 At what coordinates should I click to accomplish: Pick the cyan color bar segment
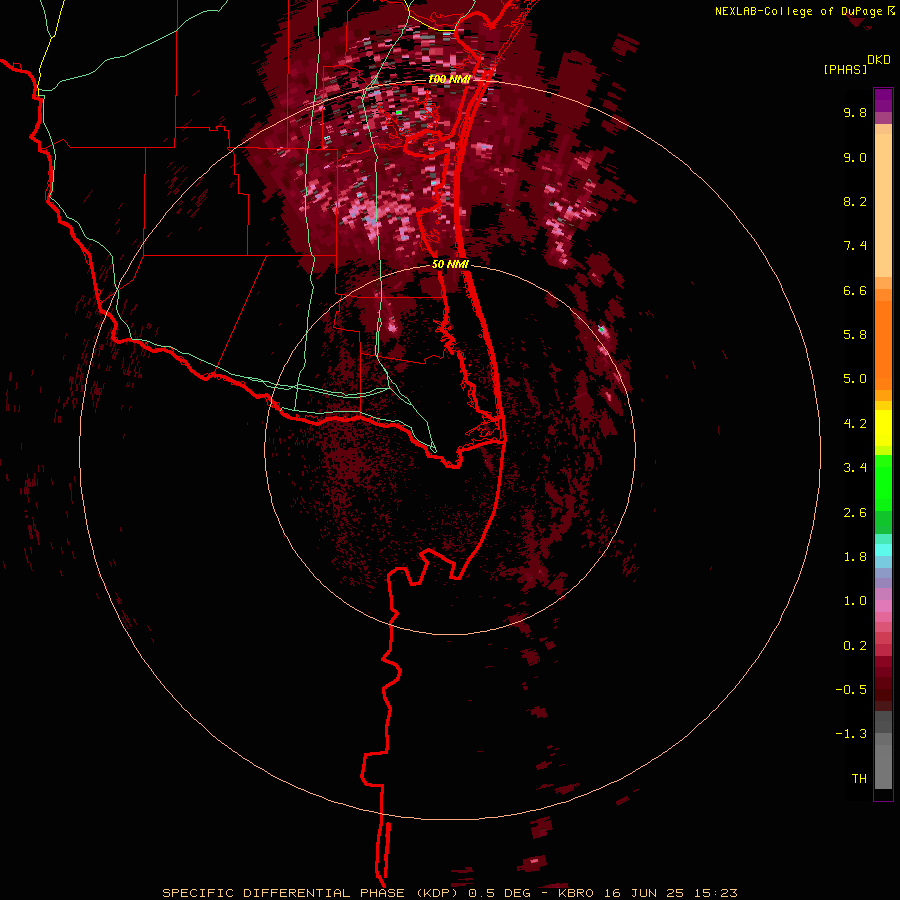(x=883, y=550)
